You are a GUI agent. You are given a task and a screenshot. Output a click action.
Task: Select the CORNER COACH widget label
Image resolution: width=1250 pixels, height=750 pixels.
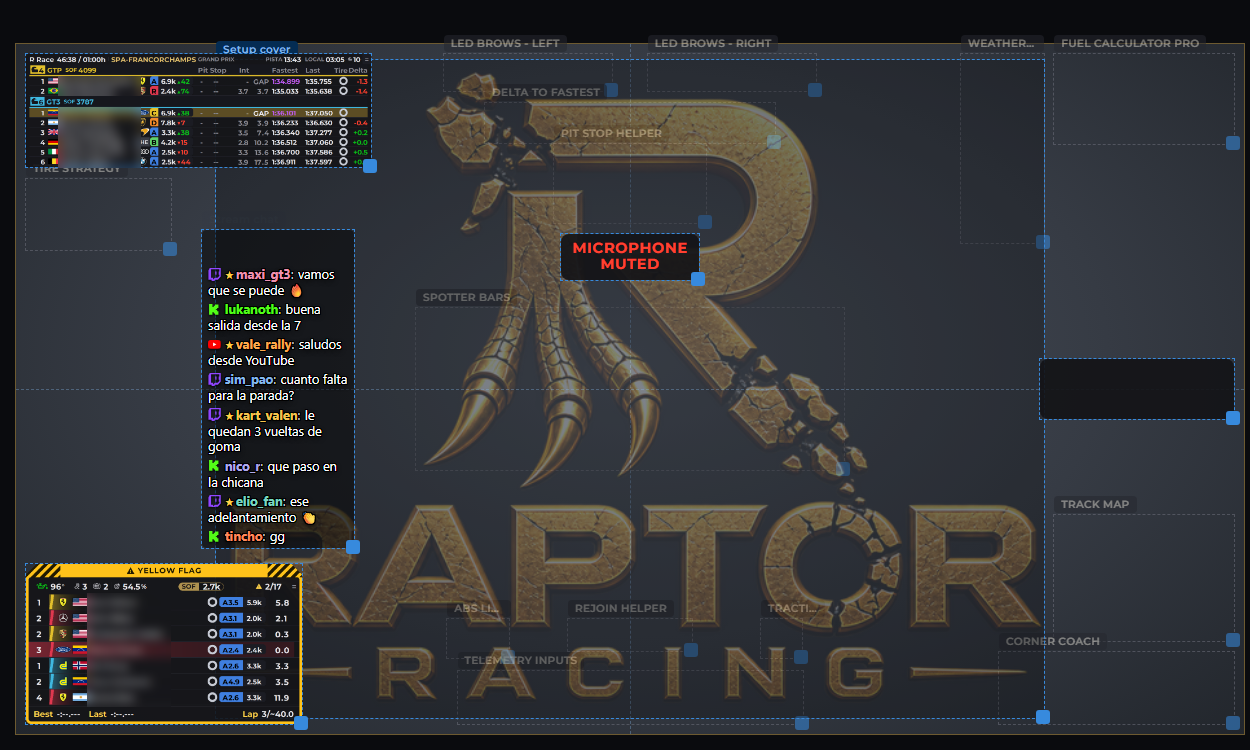coord(1053,641)
